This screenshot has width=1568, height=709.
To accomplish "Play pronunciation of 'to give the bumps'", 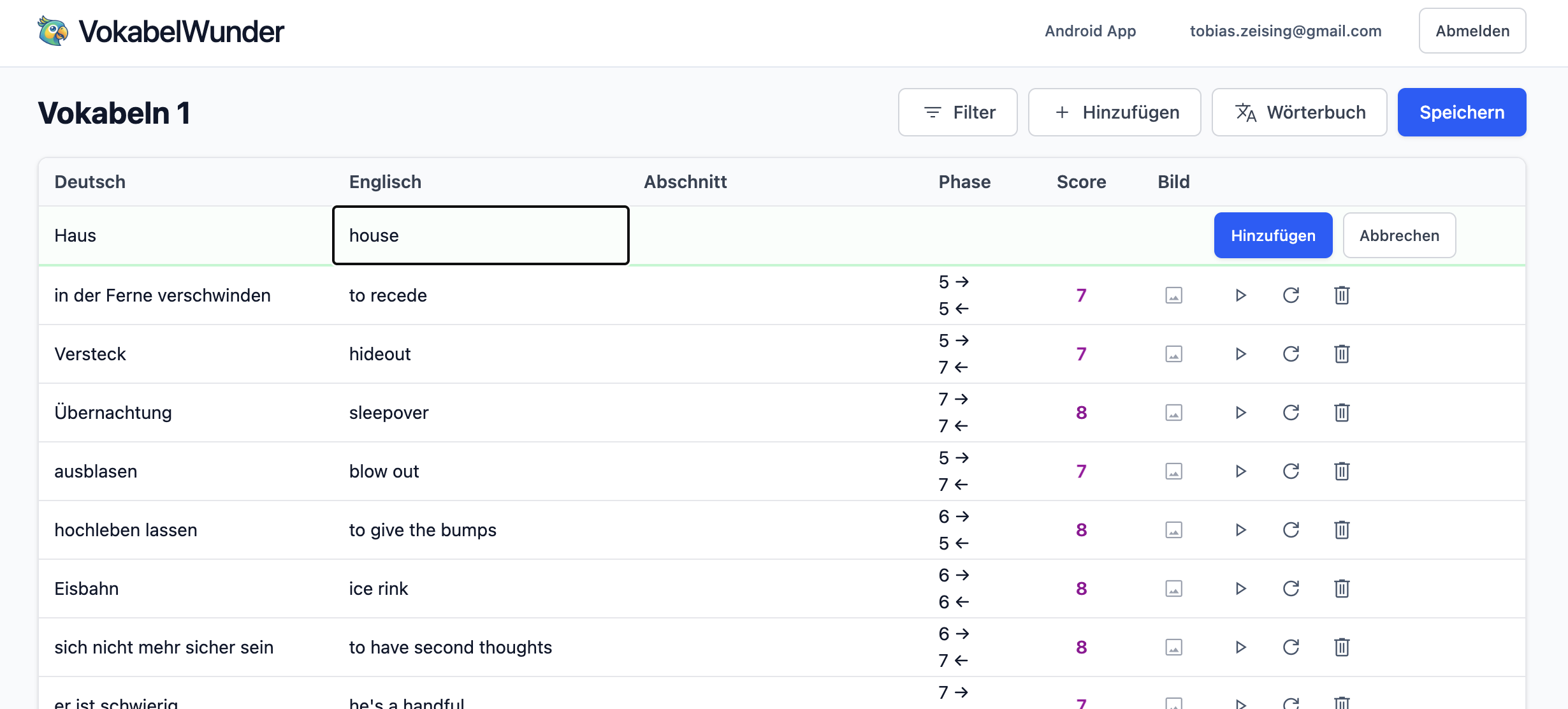I will click(1240, 530).
